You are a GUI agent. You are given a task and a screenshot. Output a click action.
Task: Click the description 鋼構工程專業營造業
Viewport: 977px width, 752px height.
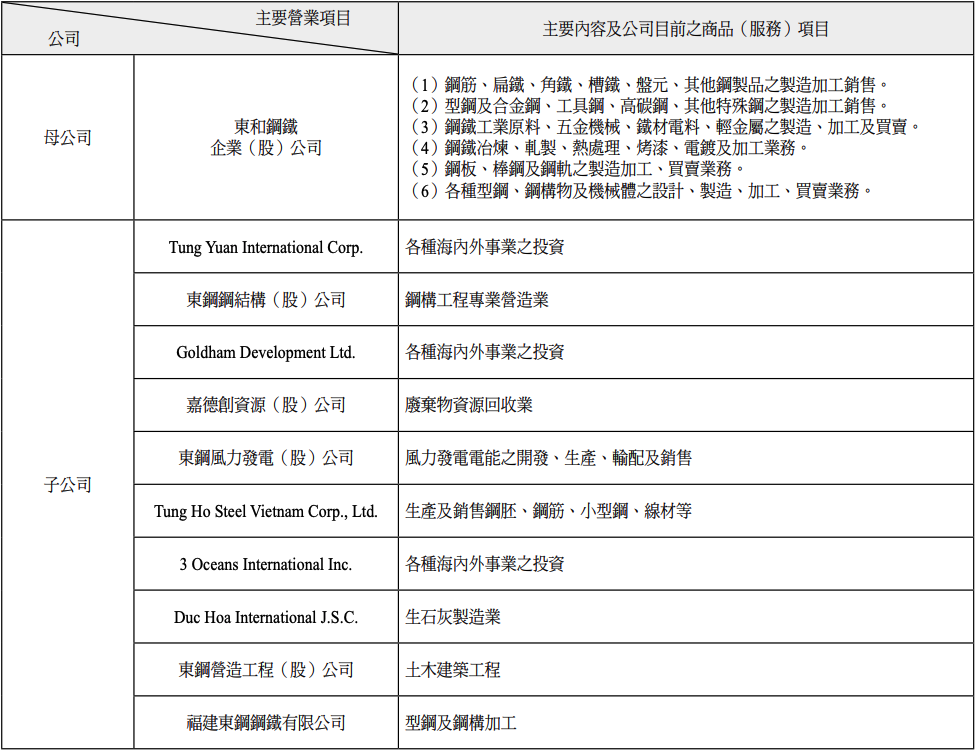[477, 300]
